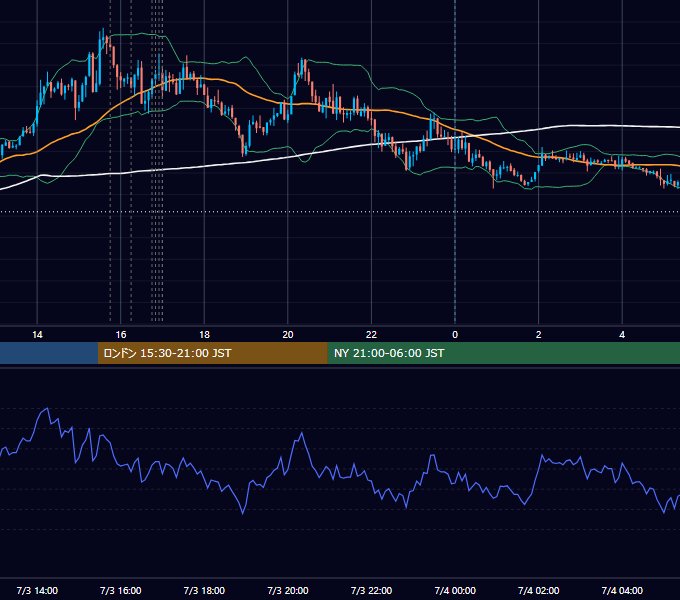Select the ロンドン 15:30-21:00 JST session bar

tap(212, 353)
